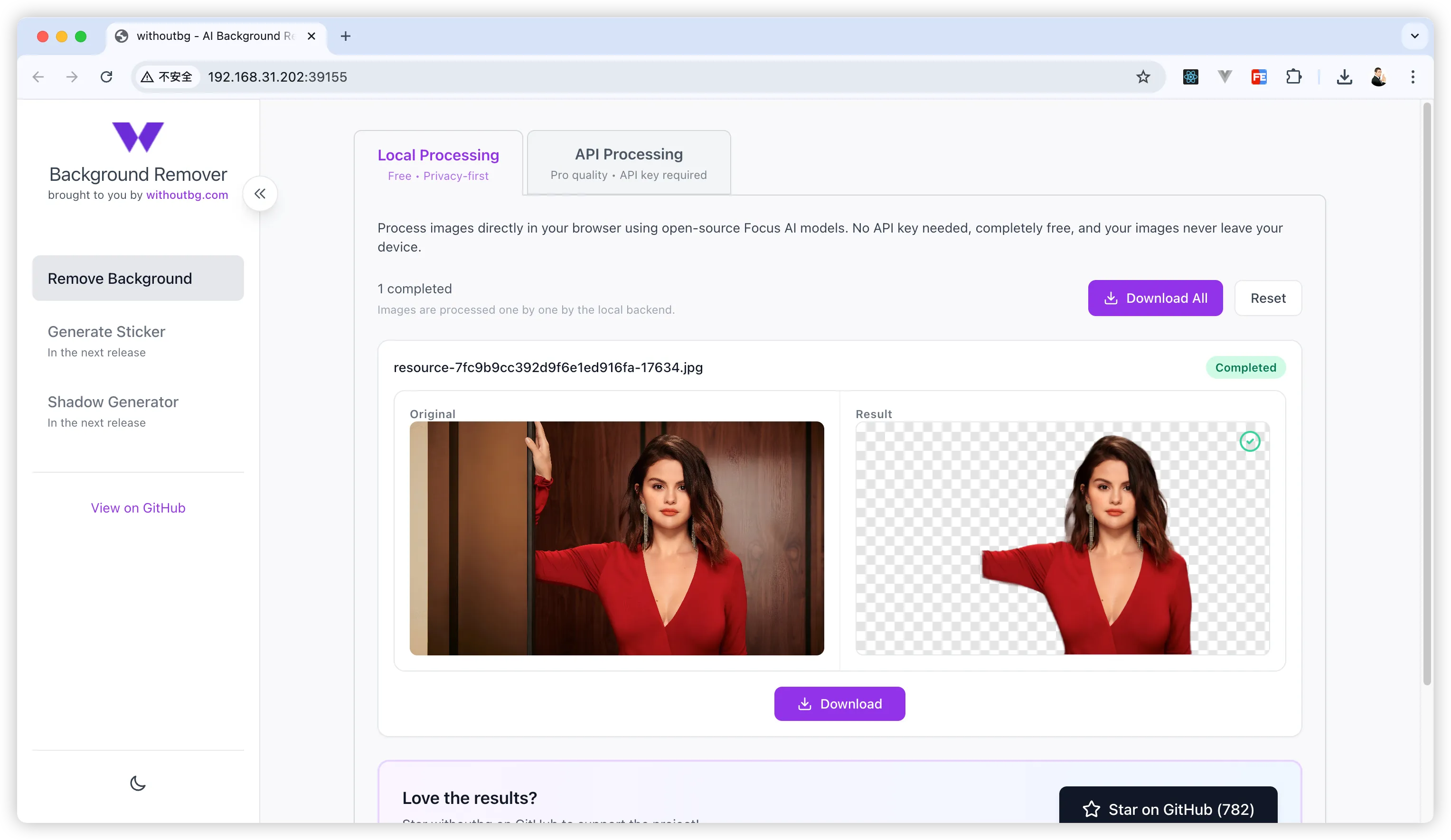Select the withoutbg browser tab
This screenshot has width=1451, height=840.
[216, 36]
